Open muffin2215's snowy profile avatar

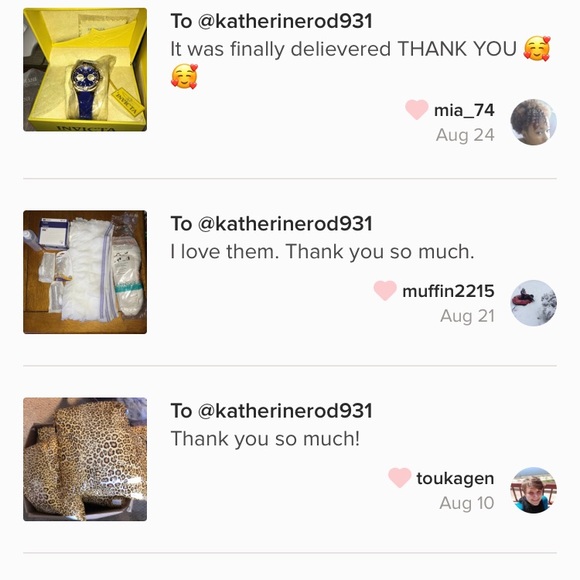(533, 303)
